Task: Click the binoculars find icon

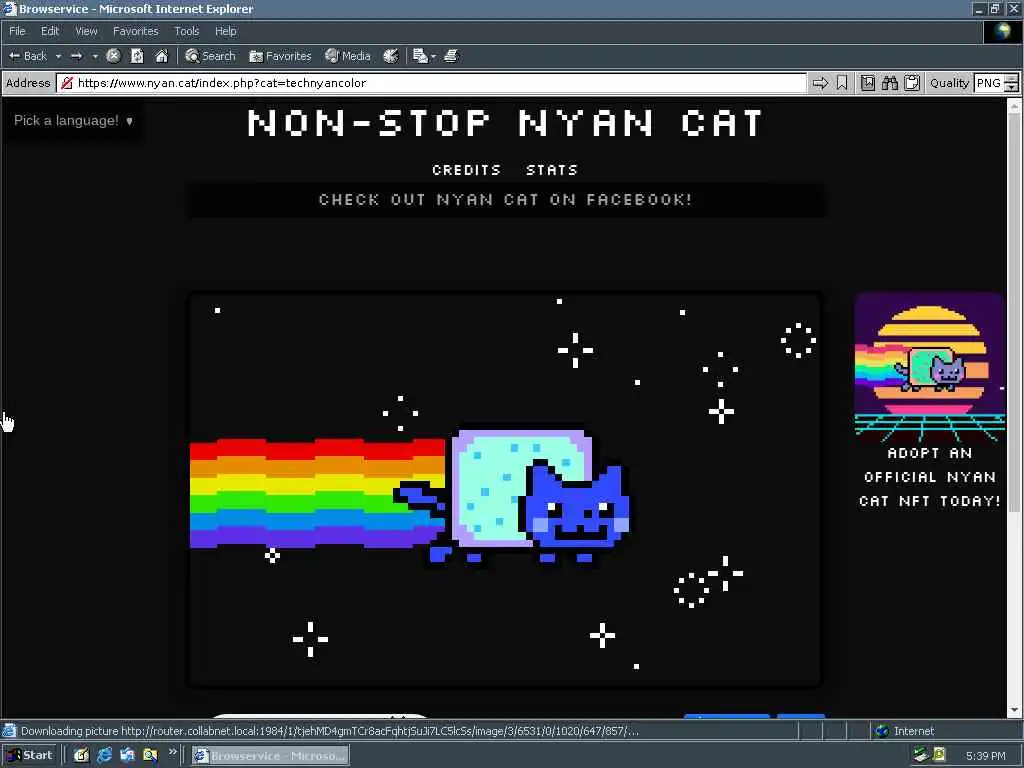Action: coord(890,83)
